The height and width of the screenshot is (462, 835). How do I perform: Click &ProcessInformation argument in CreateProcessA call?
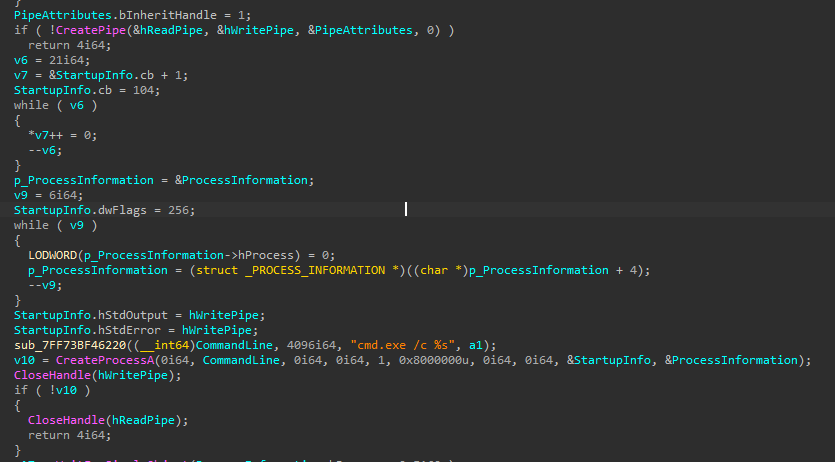coord(731,360)
